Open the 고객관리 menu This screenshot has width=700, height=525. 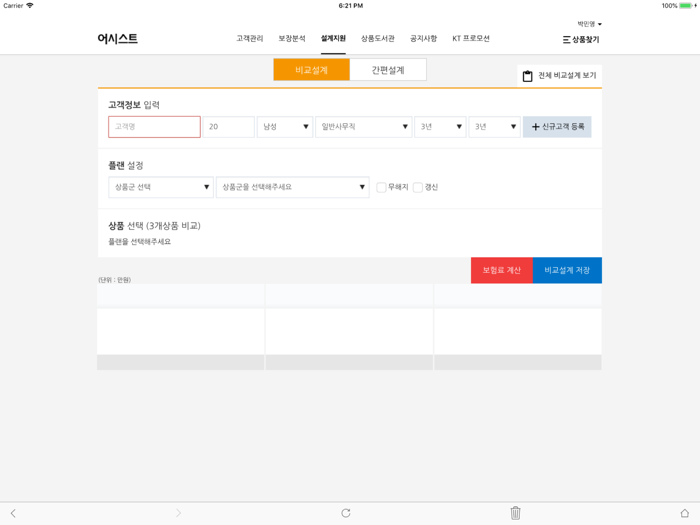pos(250,38)
